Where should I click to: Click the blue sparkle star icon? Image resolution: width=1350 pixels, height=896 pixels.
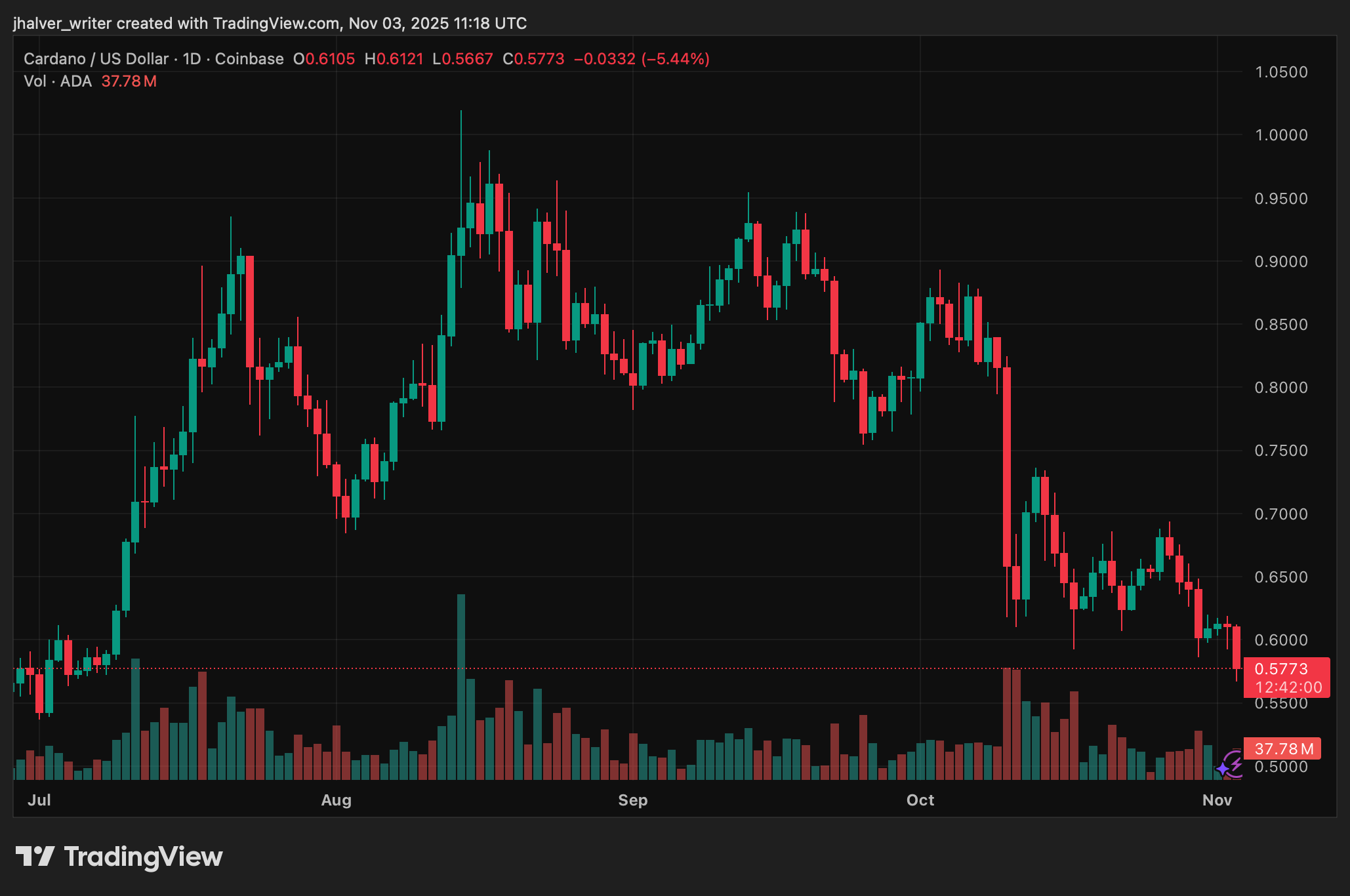pos(1223,769)
